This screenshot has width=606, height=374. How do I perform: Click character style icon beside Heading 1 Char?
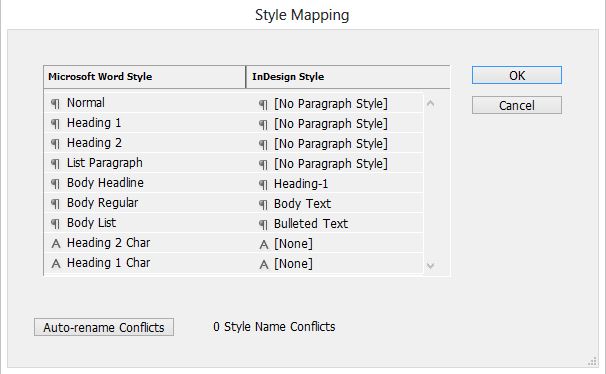pyautogui.click(x=56, y=264)
